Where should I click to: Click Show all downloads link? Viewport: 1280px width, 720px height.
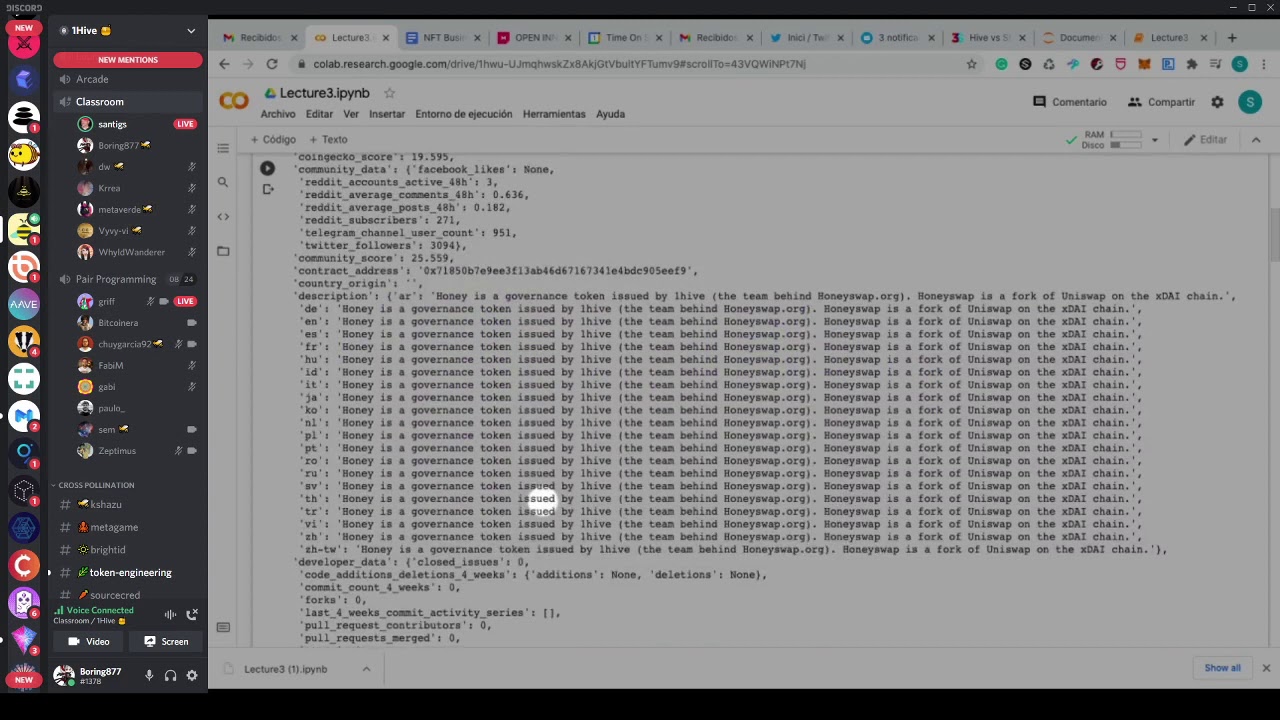tap(1222, 668)
